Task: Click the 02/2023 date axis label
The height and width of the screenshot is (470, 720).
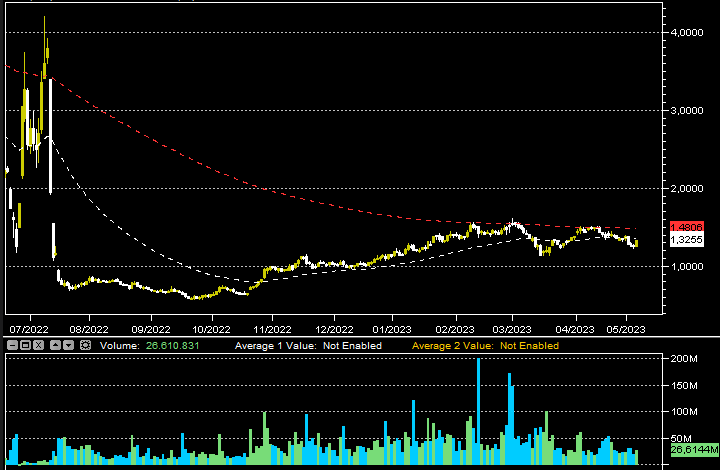Action: 455,329
